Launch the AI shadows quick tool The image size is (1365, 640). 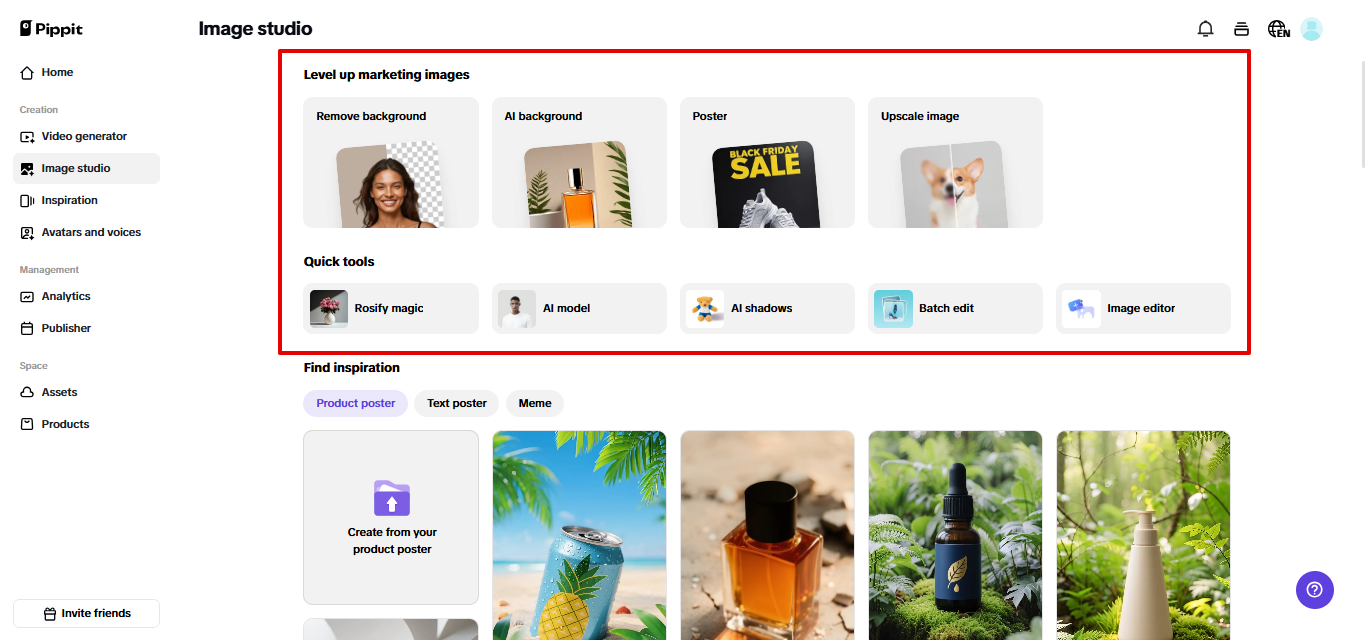point(767,308)
